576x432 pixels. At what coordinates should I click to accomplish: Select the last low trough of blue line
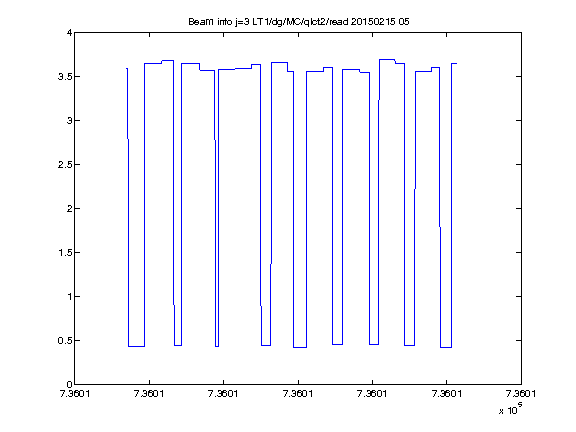click(x=446, y=347)
